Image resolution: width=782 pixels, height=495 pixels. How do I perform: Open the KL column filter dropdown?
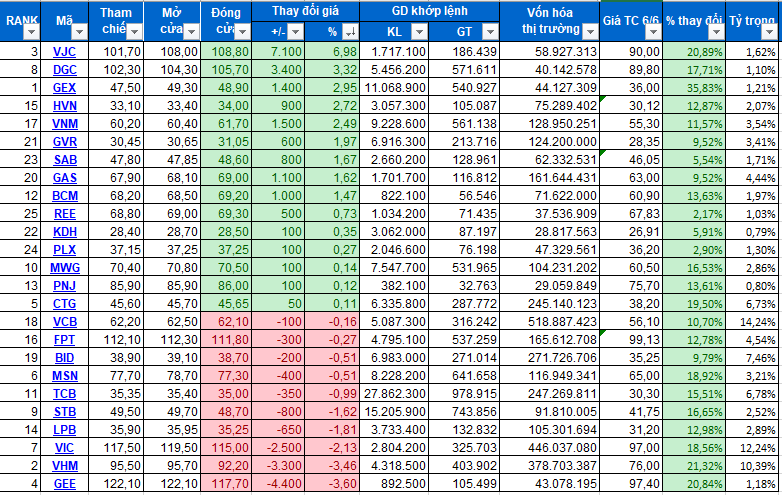tap(419, 32)
